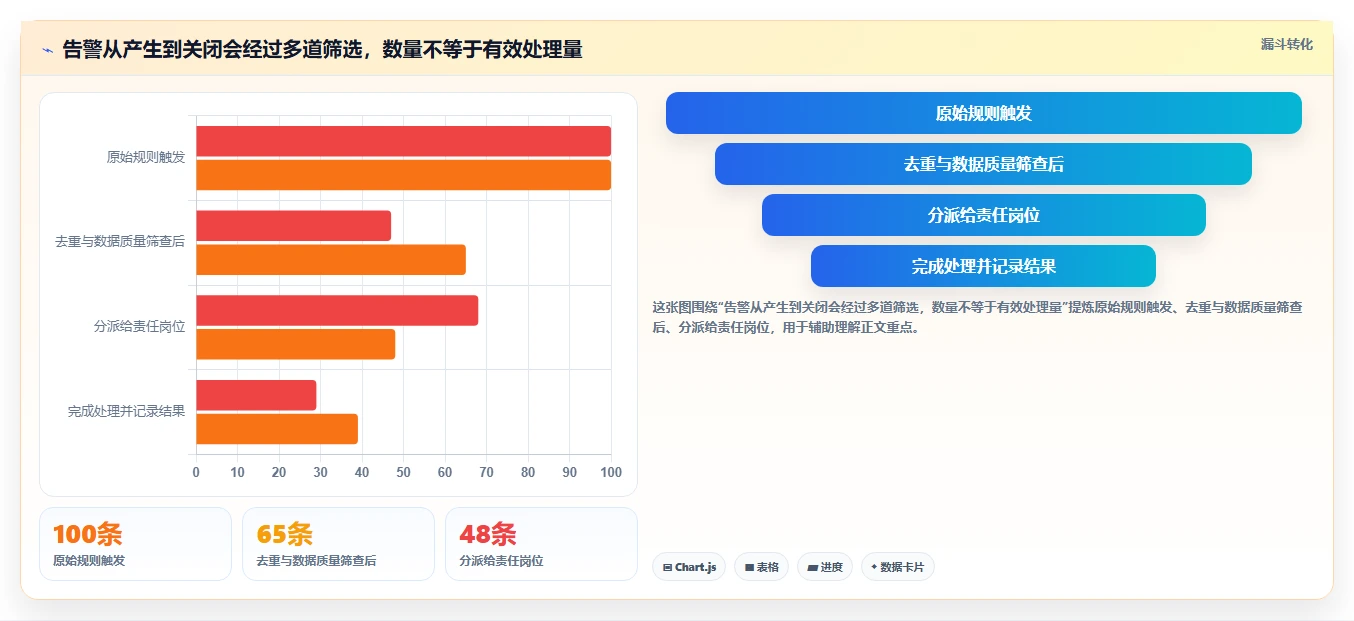Open the 65条 去重与数据质量筛查后 stat card
The image size is (1354, 621).
click(338, 544)
